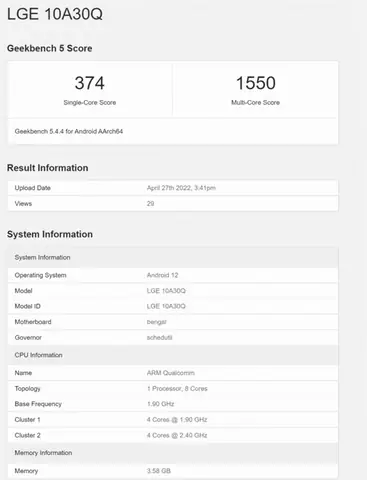This screenshot has height=480, width=367.
Task: Click the bengal motherboard value
Action: tap(157, 322)
